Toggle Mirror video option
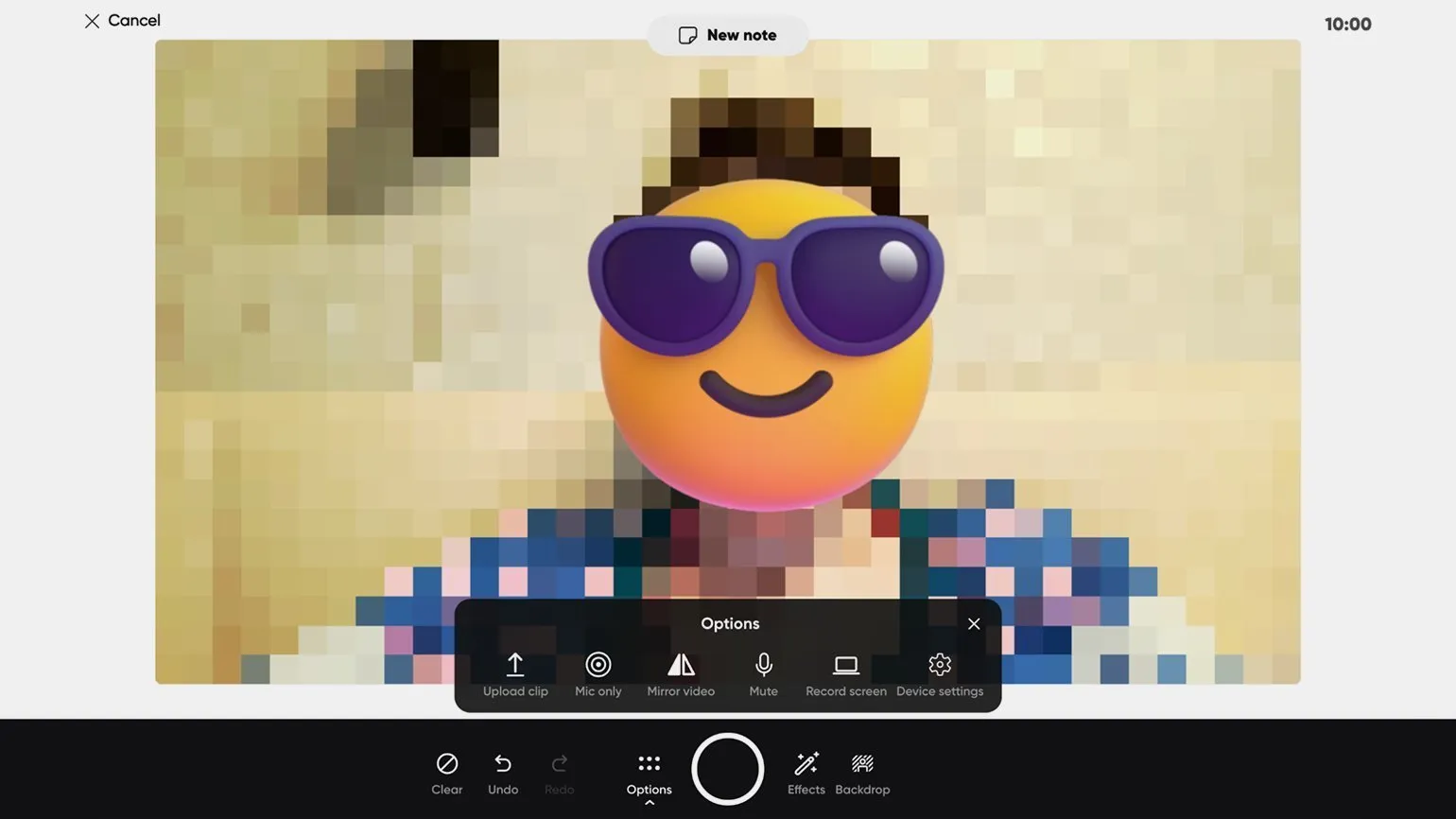 [680, 666]
